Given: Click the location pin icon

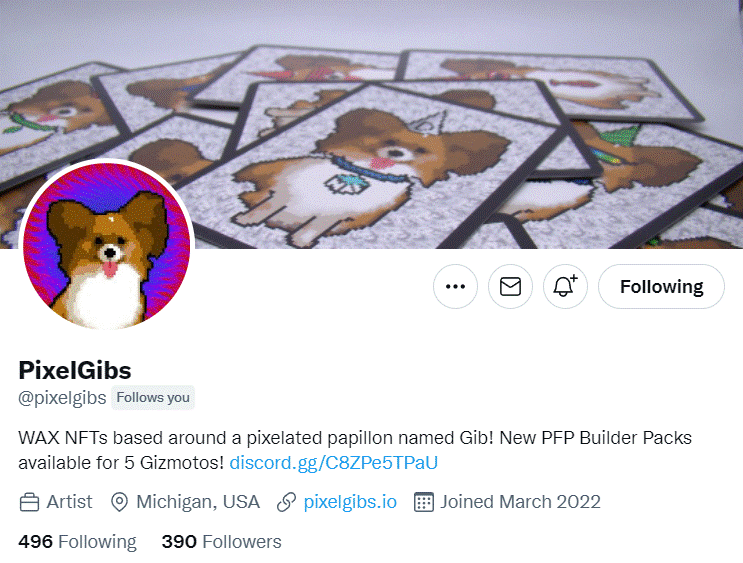Looking at the screenshot, I should pyautogui.click(x=119, y=502).
